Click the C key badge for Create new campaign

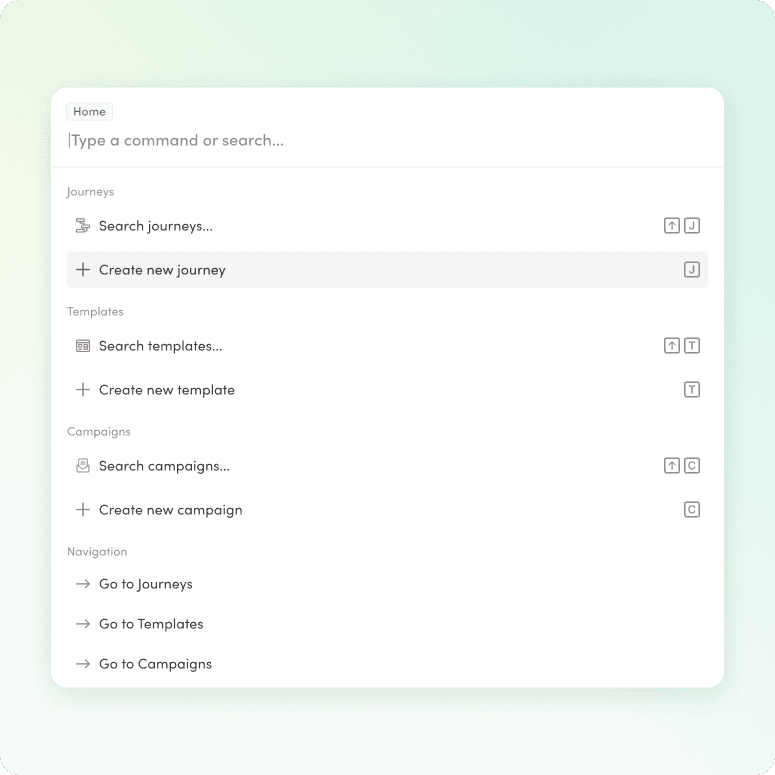(x=691, y=510)
